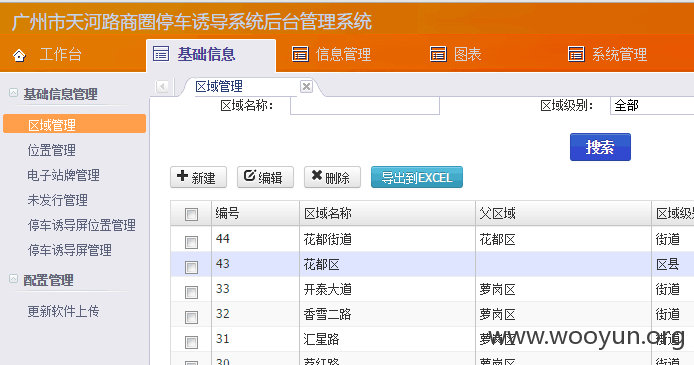Click the 花都区 name cell in row 43
This screenshot has height=365, width=694.
(x=388, y=265)
